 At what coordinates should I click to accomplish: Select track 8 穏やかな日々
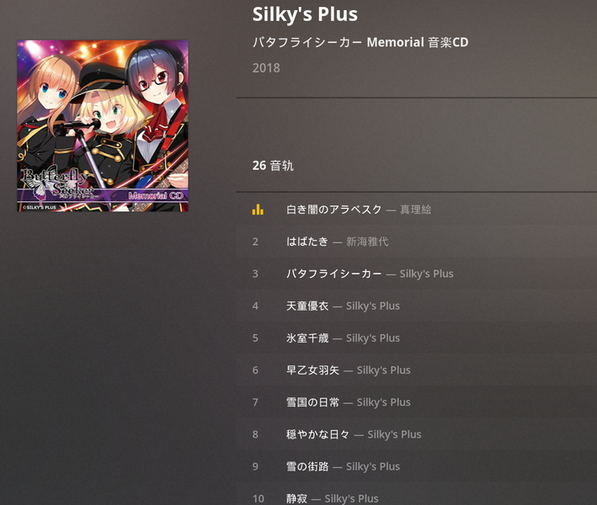tap(417, 435)
